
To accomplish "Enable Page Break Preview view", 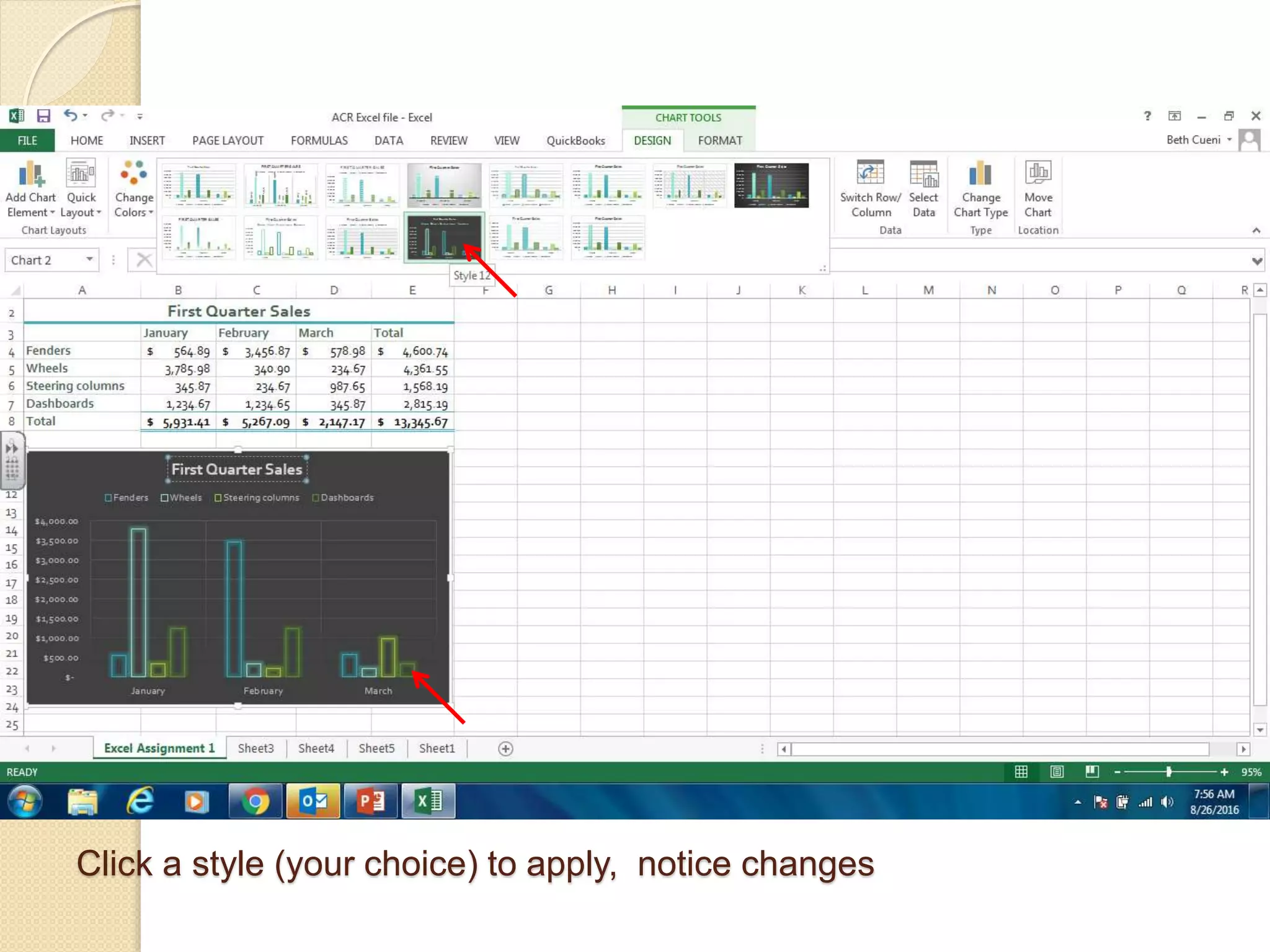I will pyautogui.click(x=1092, y=772).
